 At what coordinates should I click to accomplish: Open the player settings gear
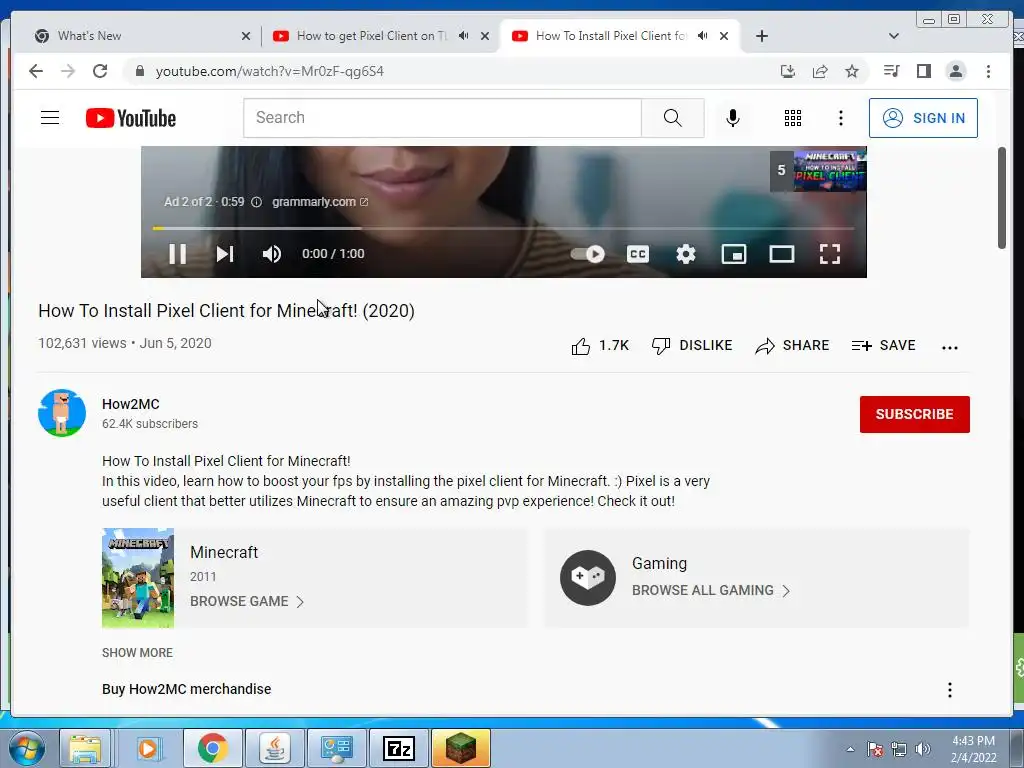pos(686,254)
